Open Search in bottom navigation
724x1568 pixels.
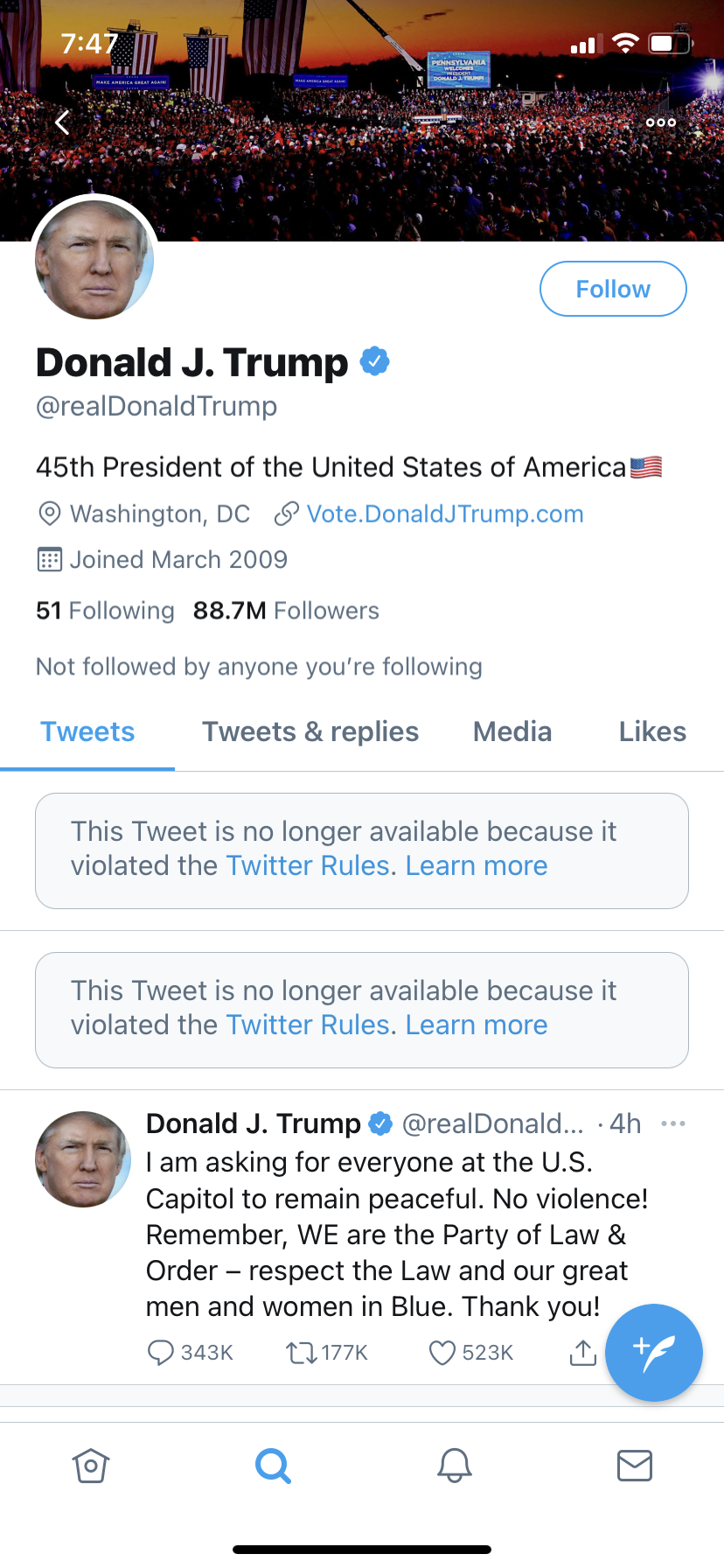[273, 1466]
